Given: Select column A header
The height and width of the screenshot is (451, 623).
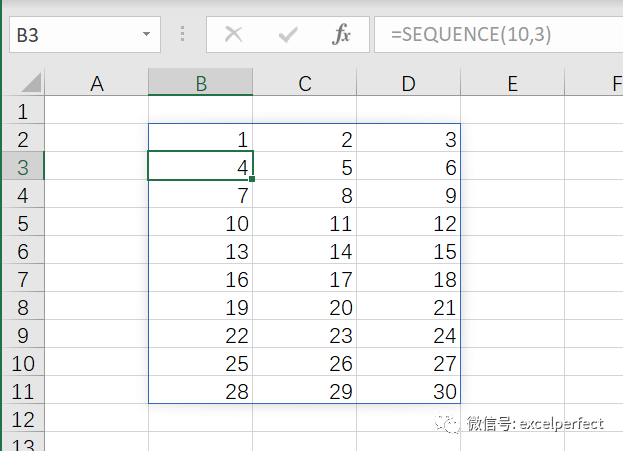Looking at the screenshot, I should (x=97, y=84).
